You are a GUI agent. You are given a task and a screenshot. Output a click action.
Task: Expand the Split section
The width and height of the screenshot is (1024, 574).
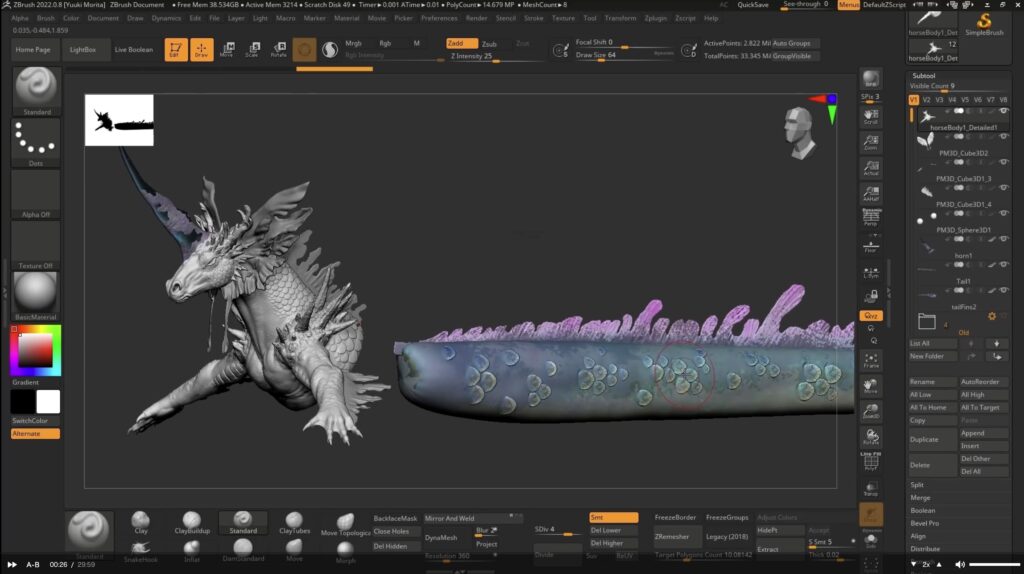[917, 485]
